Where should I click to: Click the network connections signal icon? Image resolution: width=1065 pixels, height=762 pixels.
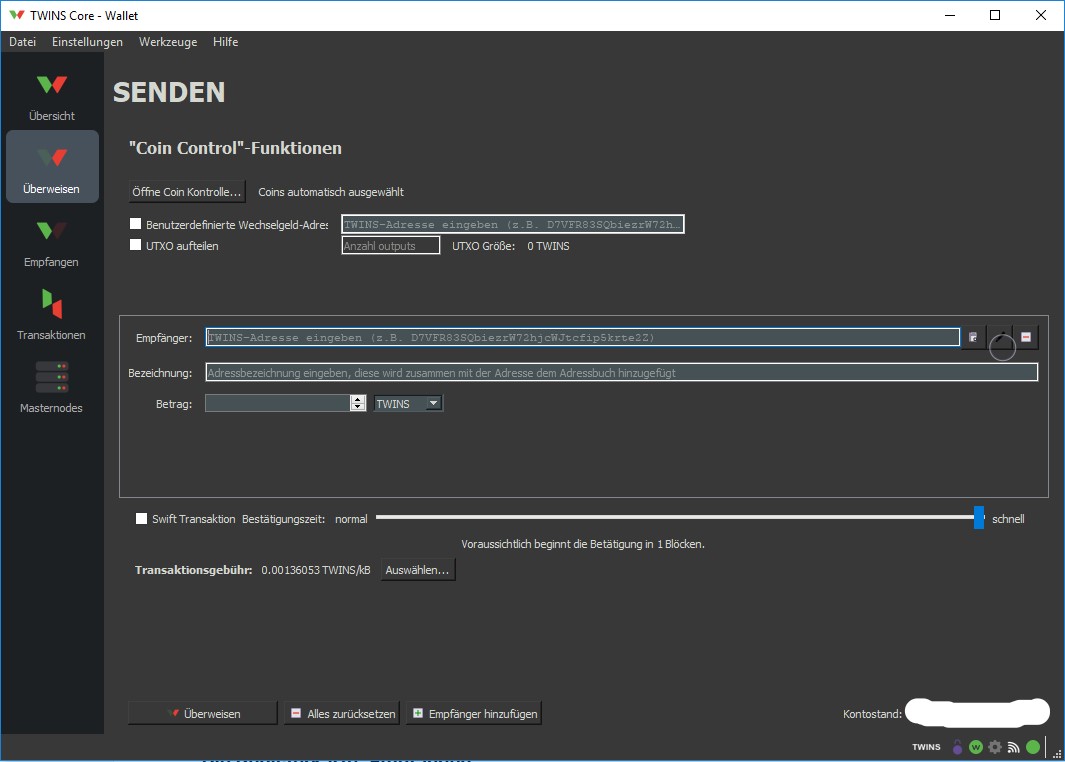[1013, 747]
